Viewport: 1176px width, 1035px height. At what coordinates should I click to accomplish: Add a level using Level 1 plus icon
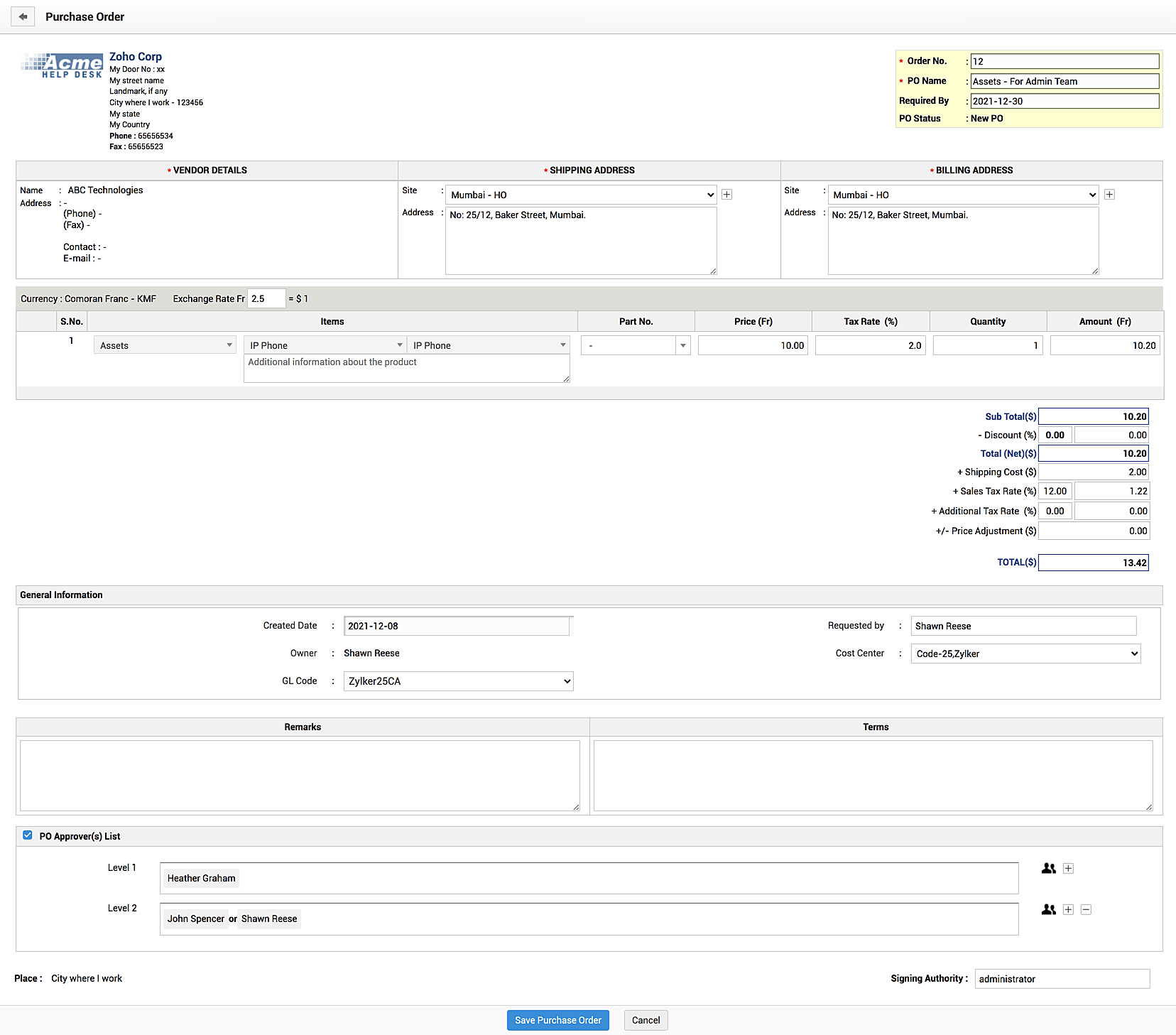[x=1068, y=868]
